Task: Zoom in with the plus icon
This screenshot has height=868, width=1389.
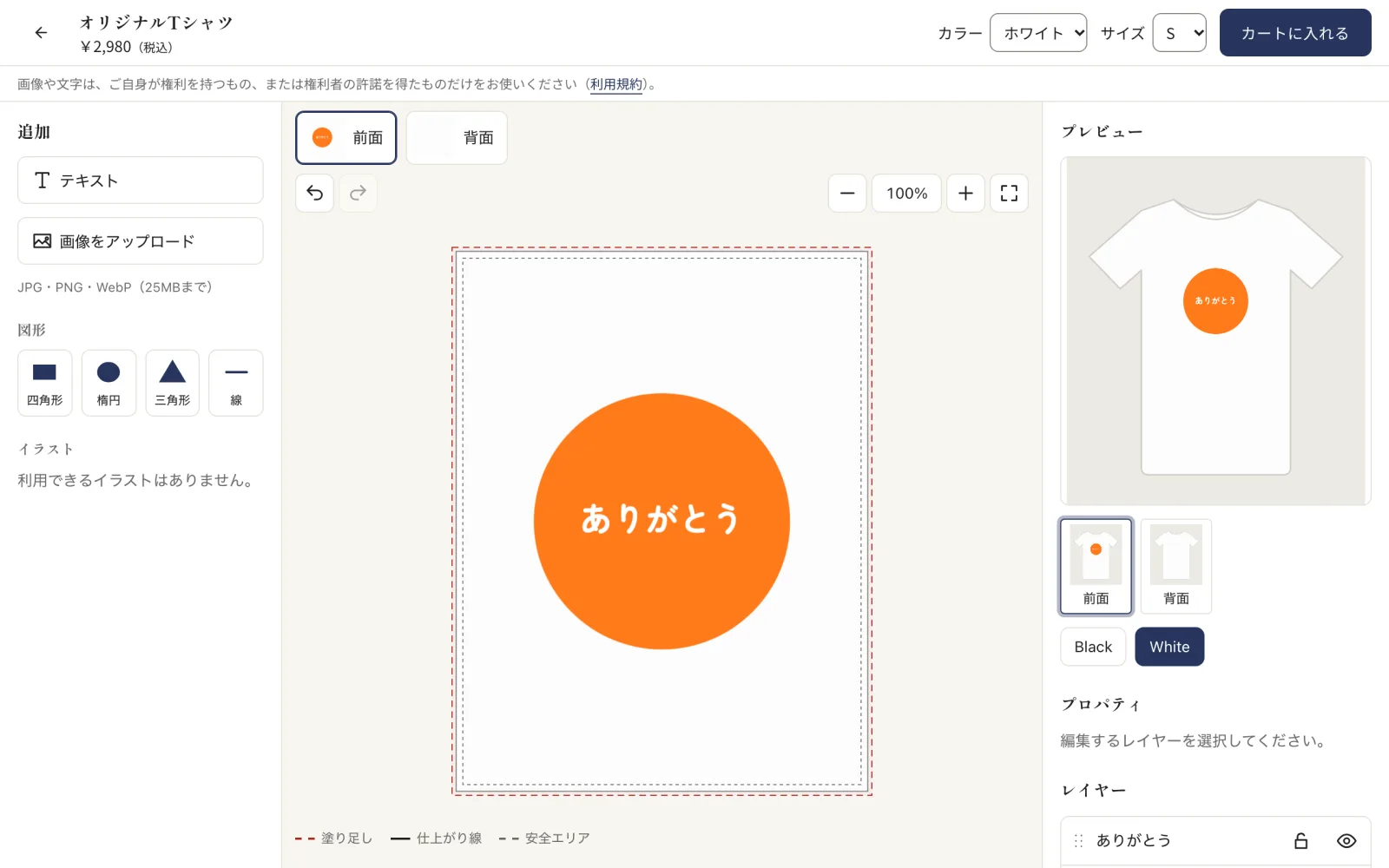Action: coord(965,193)
